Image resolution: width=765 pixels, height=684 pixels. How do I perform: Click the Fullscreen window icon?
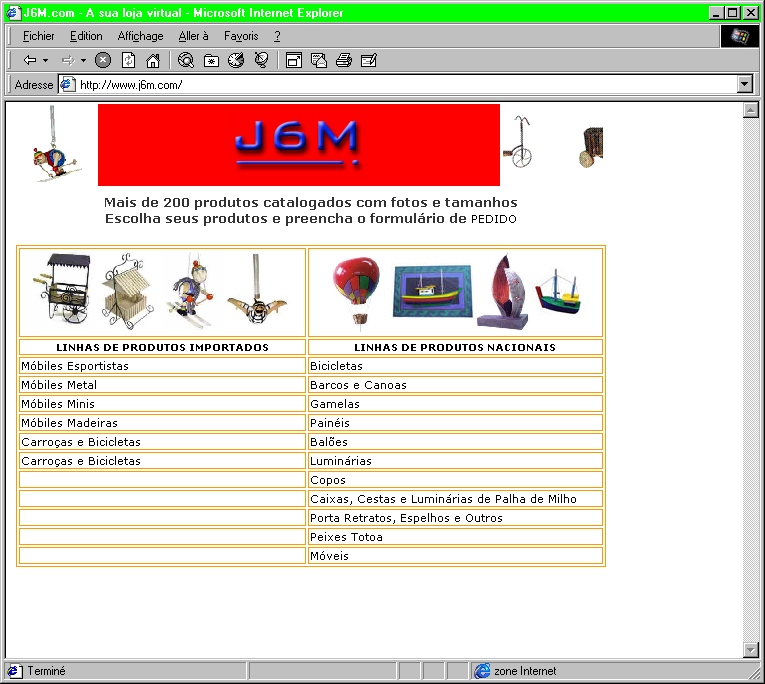click(294, 60)
